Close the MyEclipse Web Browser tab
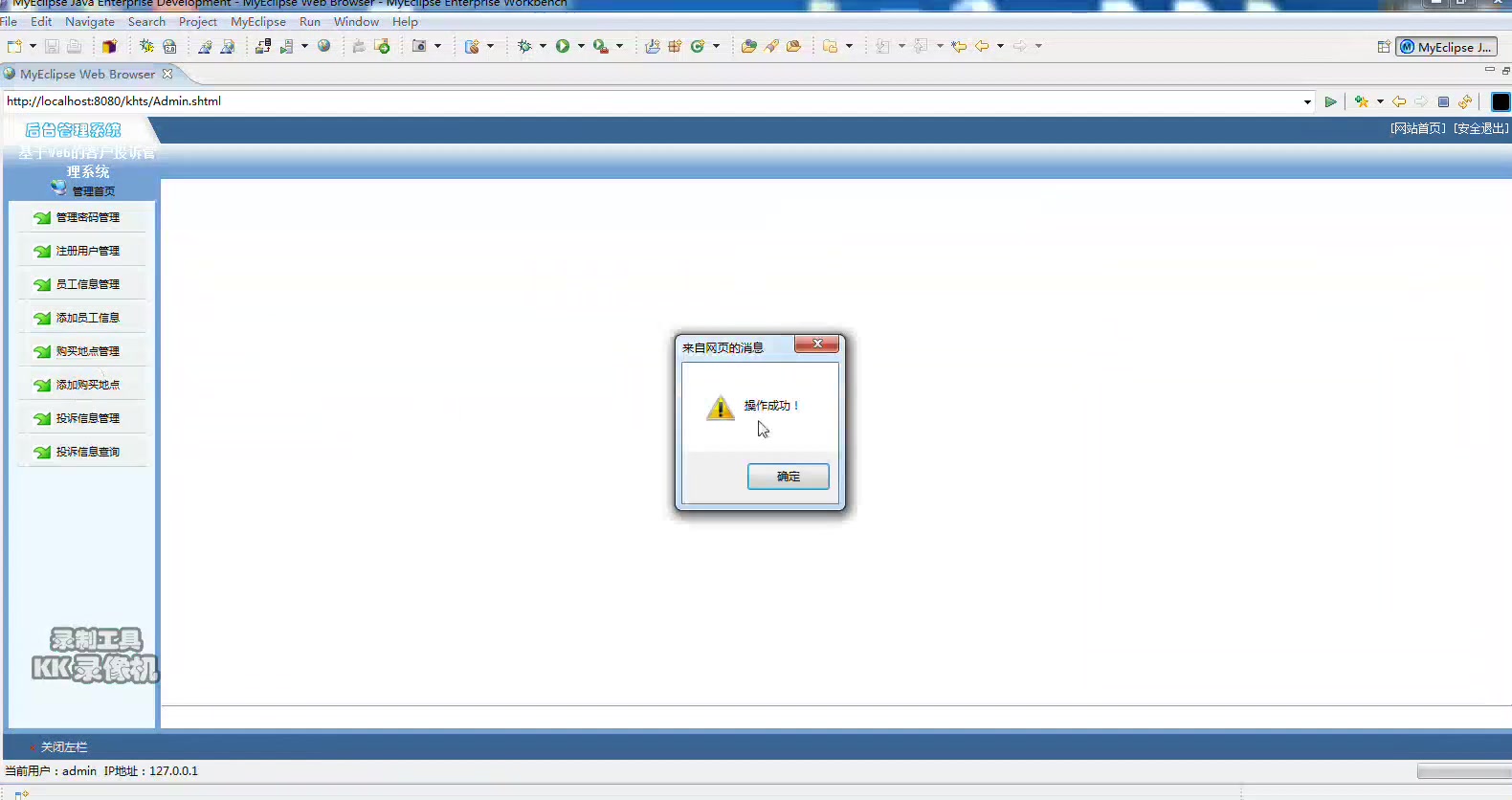1512x800 pixels. [167, 74]
